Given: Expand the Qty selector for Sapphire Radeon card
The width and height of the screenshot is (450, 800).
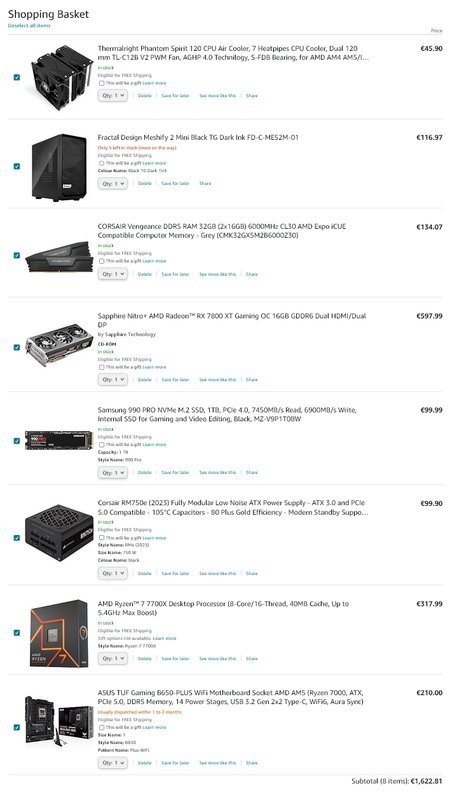Looking at the screenshot, I should [113, 380].
